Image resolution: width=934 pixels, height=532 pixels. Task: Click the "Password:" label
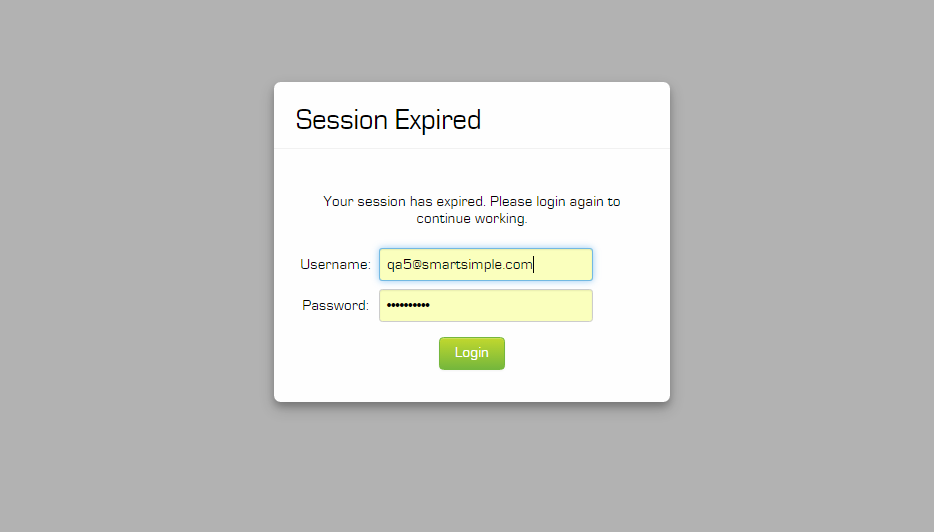click(x=335, y=306)
